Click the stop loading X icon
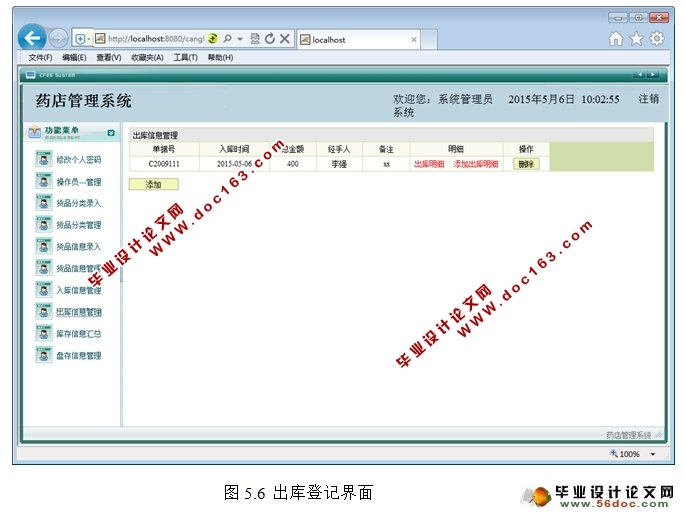The width and height of the screenshot is (684, 514). click(285, 39)
